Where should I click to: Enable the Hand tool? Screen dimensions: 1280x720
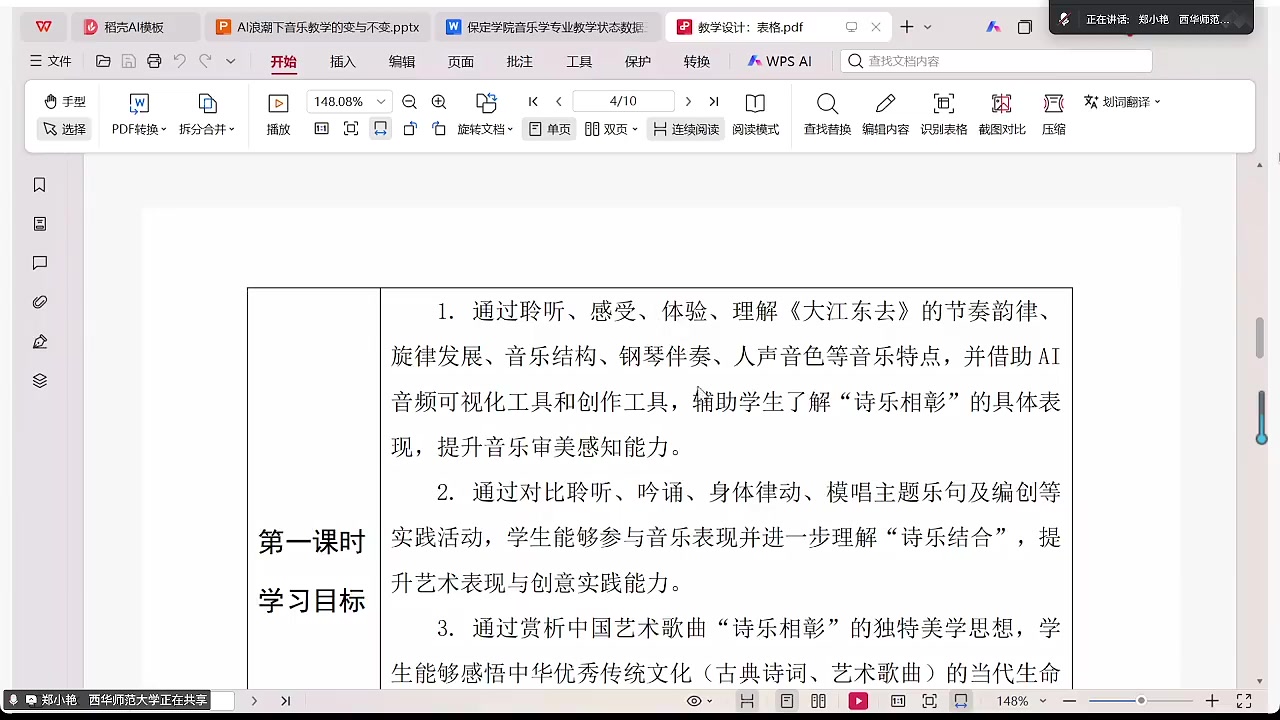click(x=65, y=102)
